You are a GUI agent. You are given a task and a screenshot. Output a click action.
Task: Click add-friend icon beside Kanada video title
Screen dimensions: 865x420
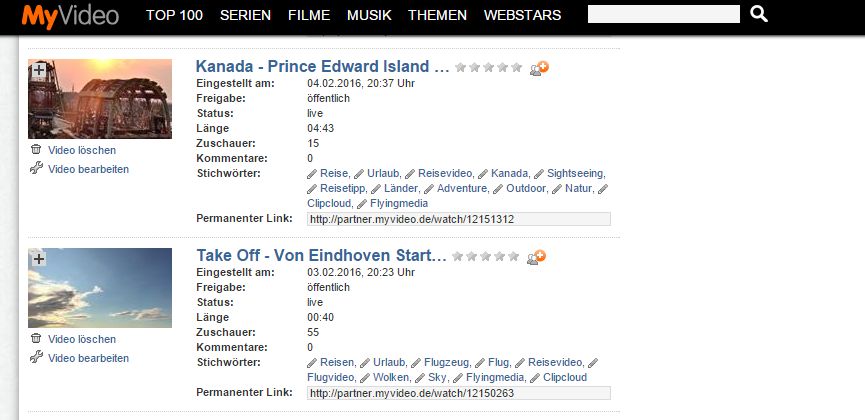(x=540, y=68)
